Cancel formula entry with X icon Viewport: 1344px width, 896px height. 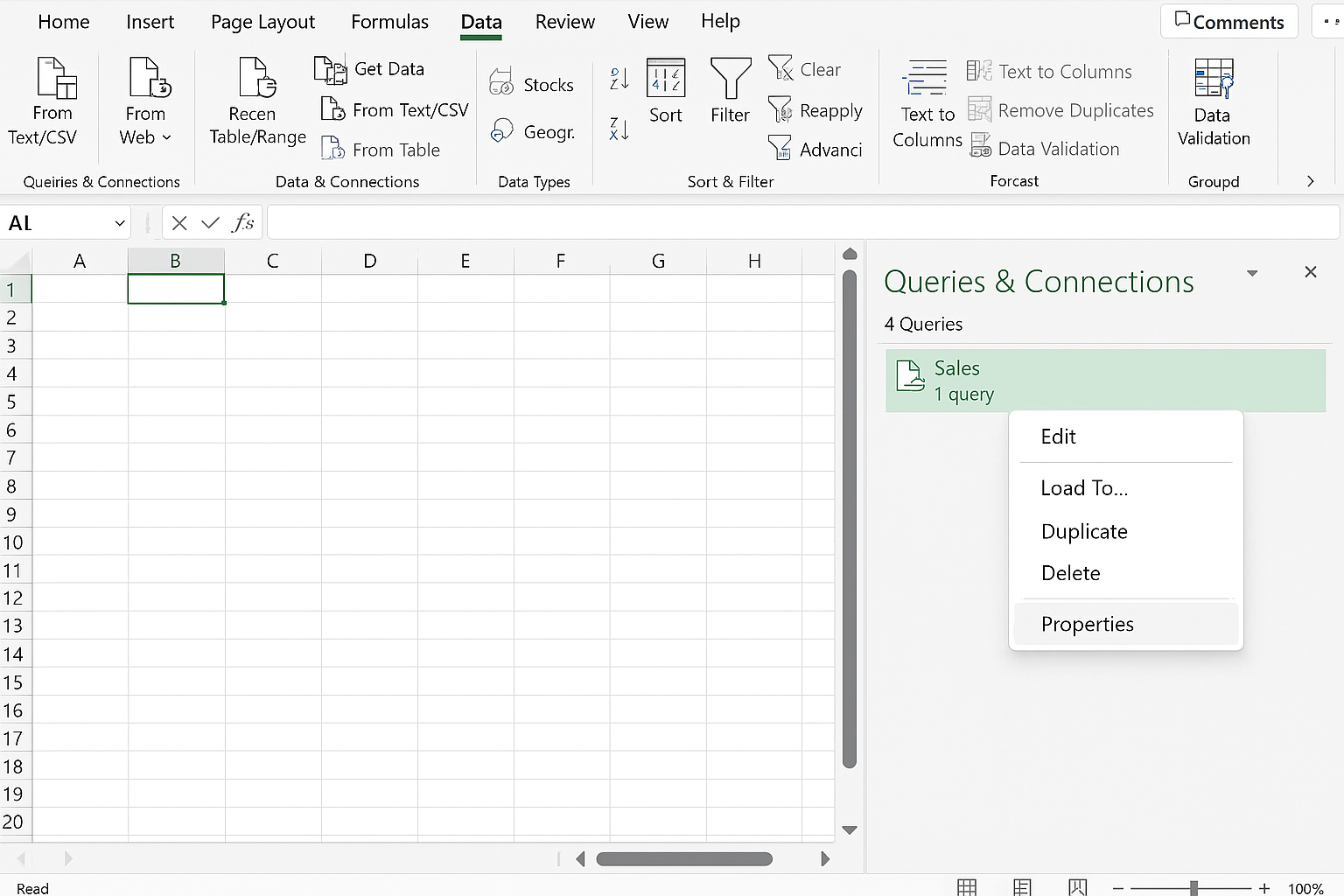(x=179, y=223)
